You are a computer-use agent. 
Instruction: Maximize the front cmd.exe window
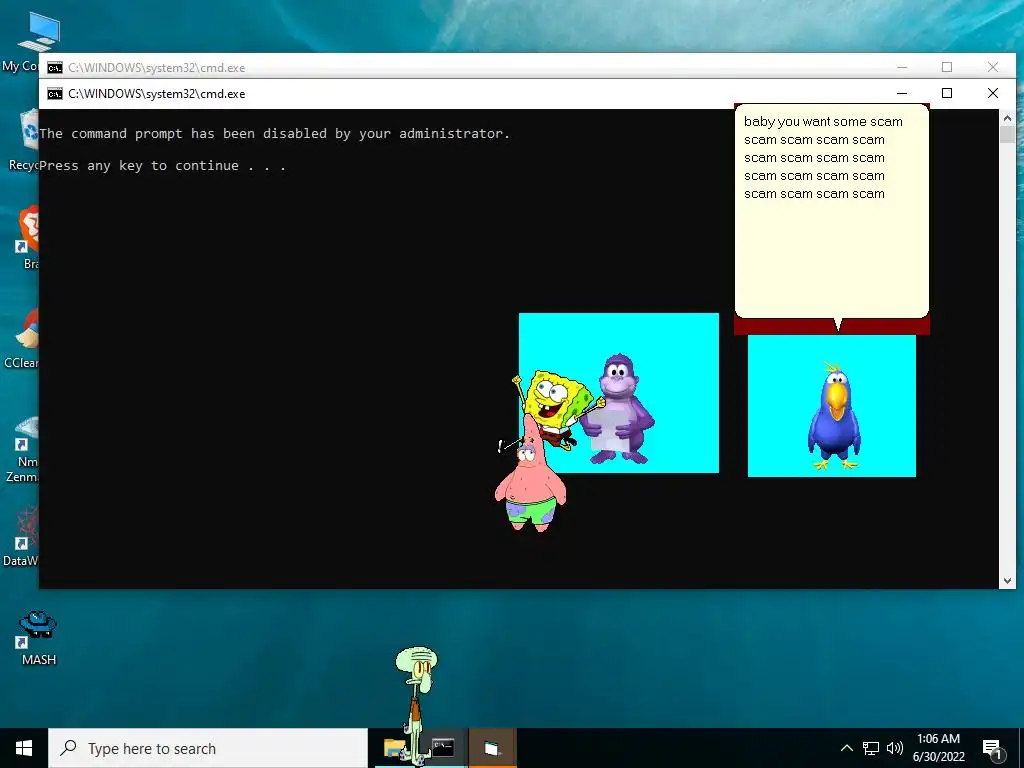(947, 93)
